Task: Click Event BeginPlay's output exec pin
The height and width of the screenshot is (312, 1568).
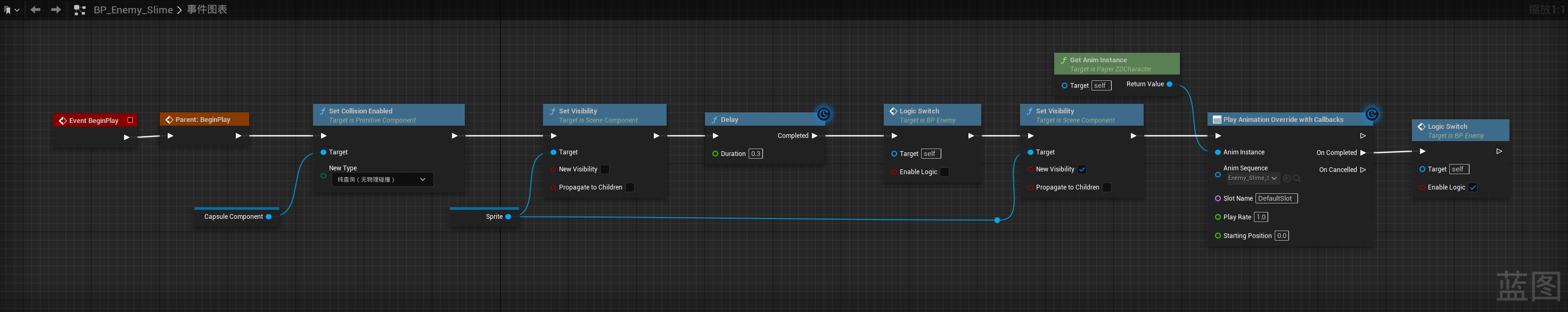Action: [x=127, y=137]
